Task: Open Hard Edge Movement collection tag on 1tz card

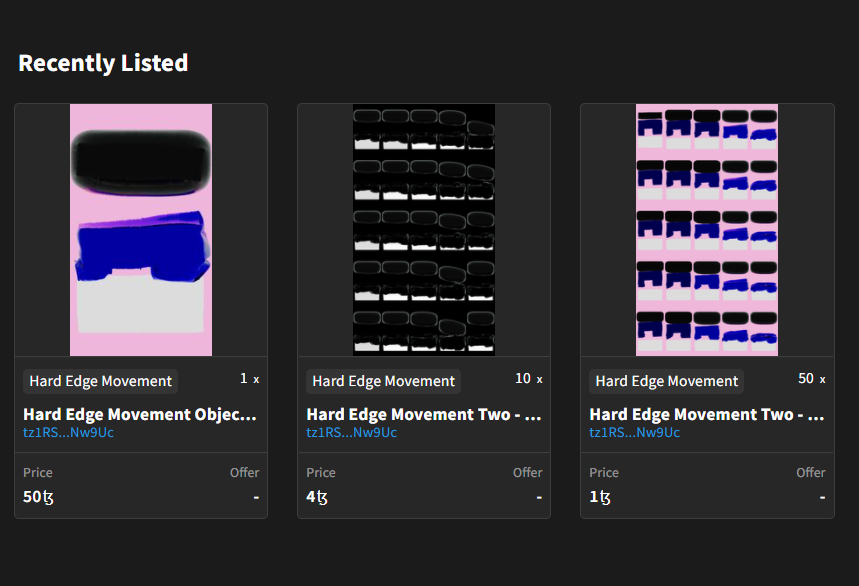Action: [667, 381]
